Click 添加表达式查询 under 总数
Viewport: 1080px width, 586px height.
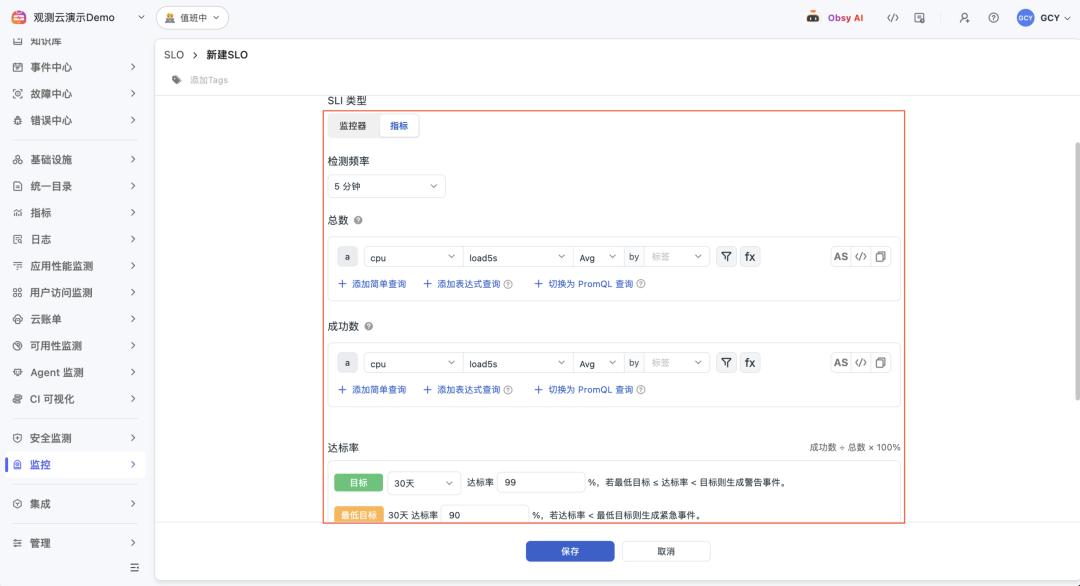tap(461, 284)
